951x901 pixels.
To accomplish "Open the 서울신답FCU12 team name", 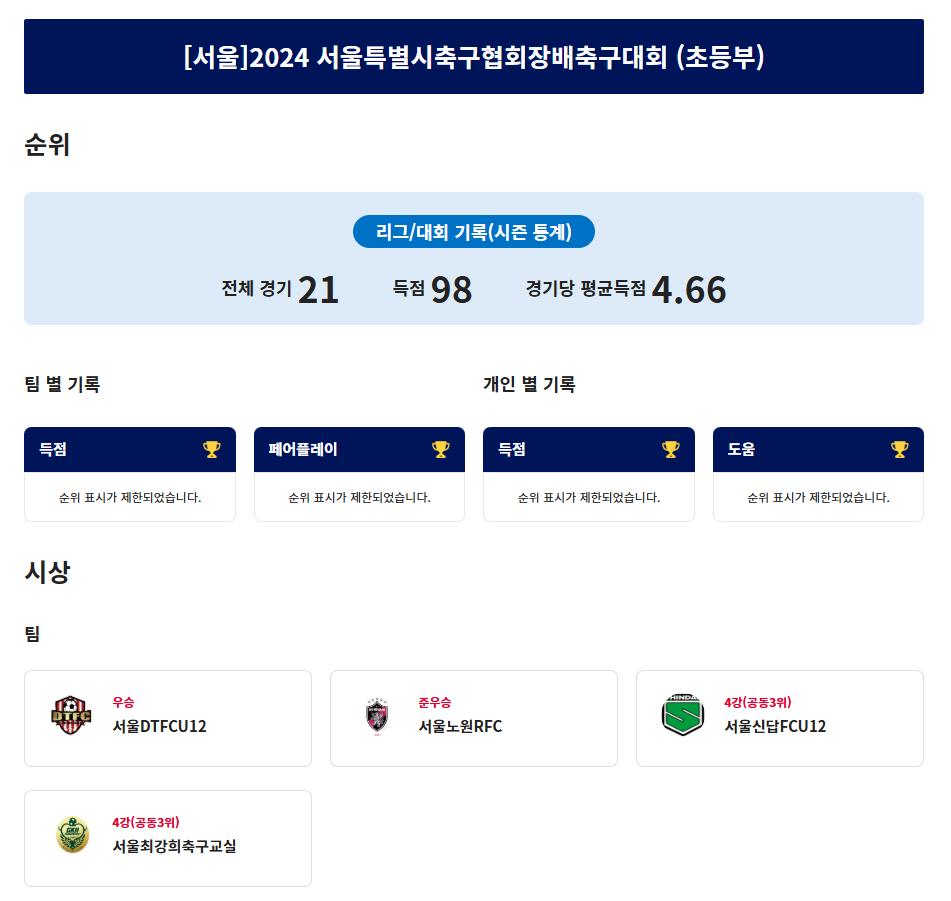I will (775, 726).
